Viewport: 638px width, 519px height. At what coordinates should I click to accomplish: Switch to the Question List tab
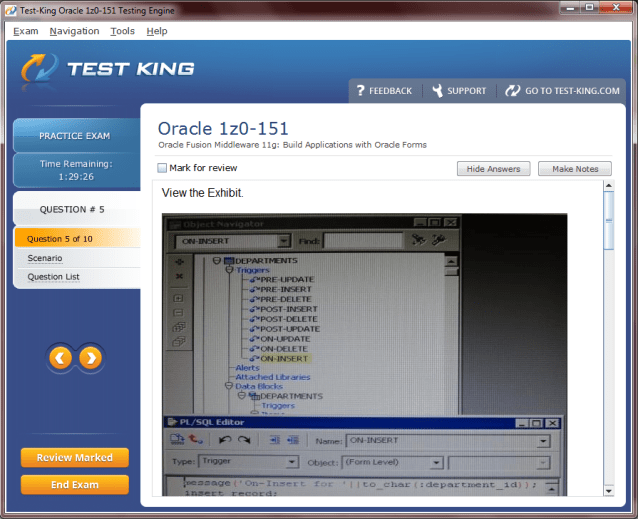click(53, 277)
